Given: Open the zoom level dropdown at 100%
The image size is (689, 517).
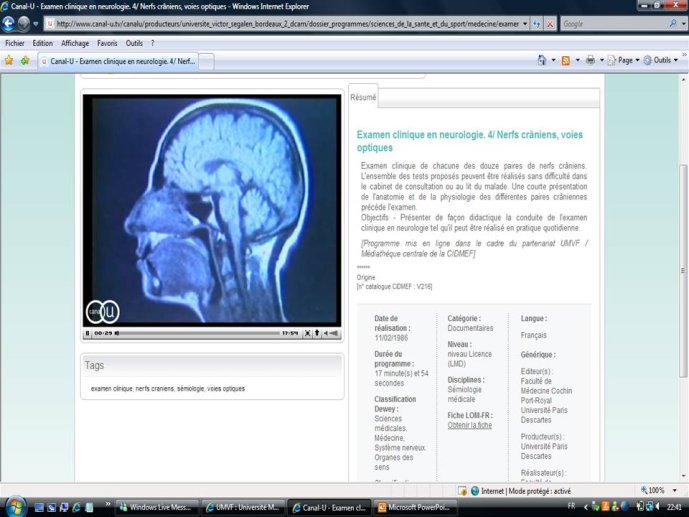Looking at the screenshot, I should pos(675,491).
